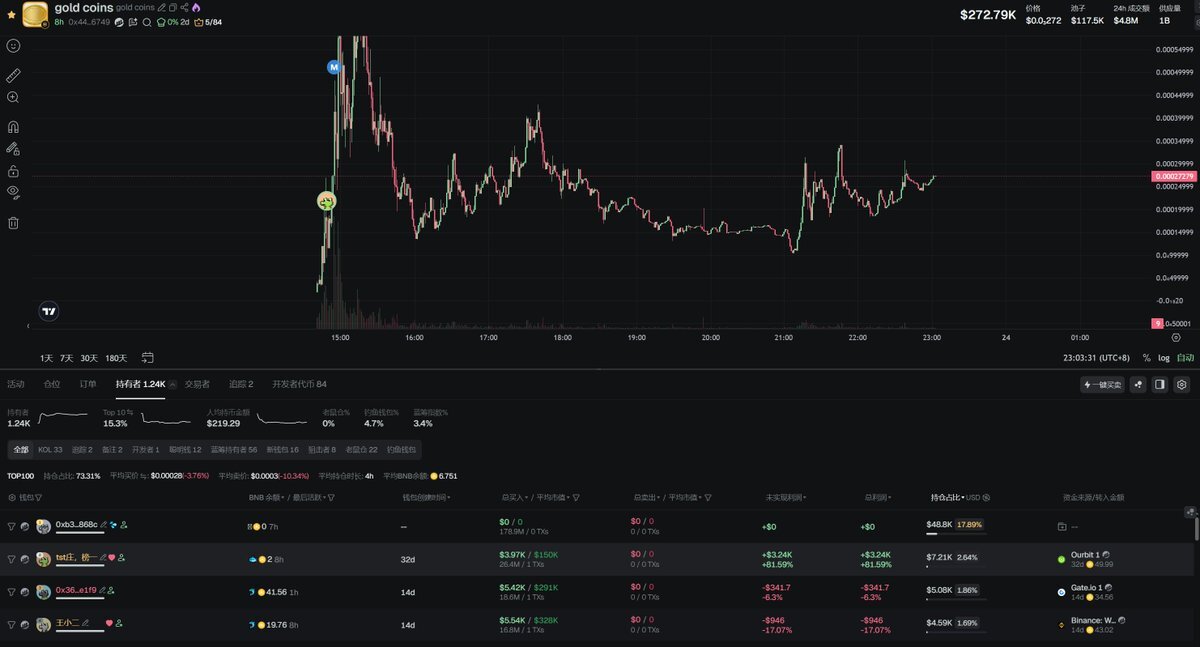Open holders panel settings gear
Image resolution: width=1200 pixels, height=647 pixels.
[x=1181, y=384]
